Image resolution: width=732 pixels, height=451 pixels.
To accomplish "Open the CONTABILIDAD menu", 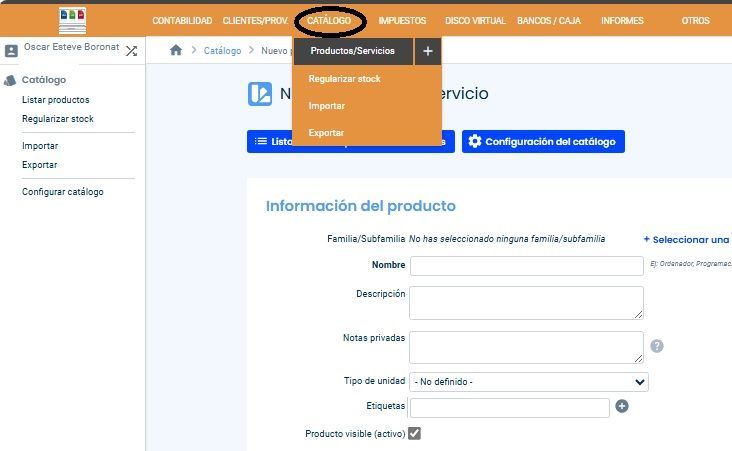I will pyautogui.click(x=182, y=21).
